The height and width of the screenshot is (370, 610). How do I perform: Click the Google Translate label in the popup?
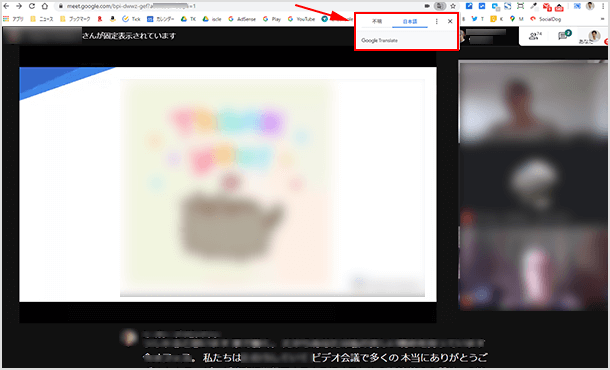tap(379, 40)
